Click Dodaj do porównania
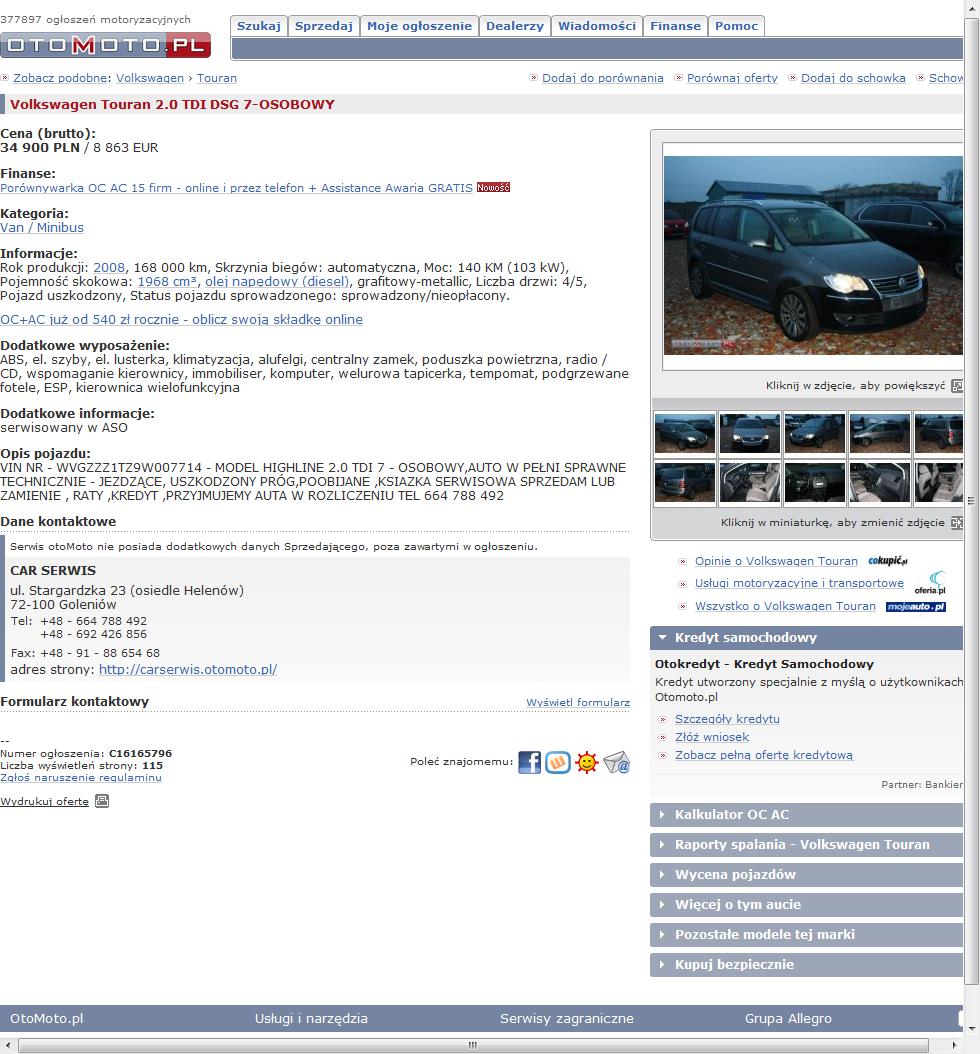Screen dimensions: 980x1054 [603, 78]
